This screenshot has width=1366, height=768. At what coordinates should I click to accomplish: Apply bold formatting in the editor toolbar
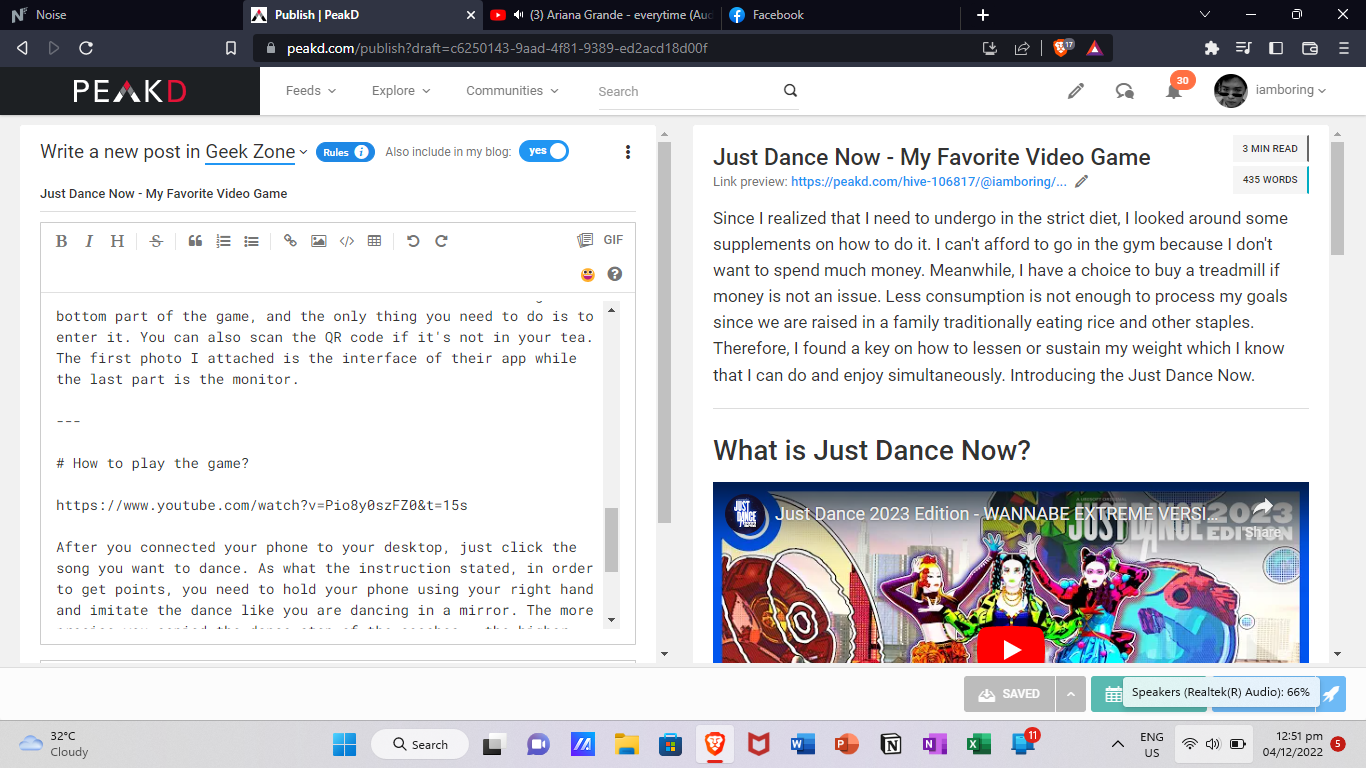[61, 241]
